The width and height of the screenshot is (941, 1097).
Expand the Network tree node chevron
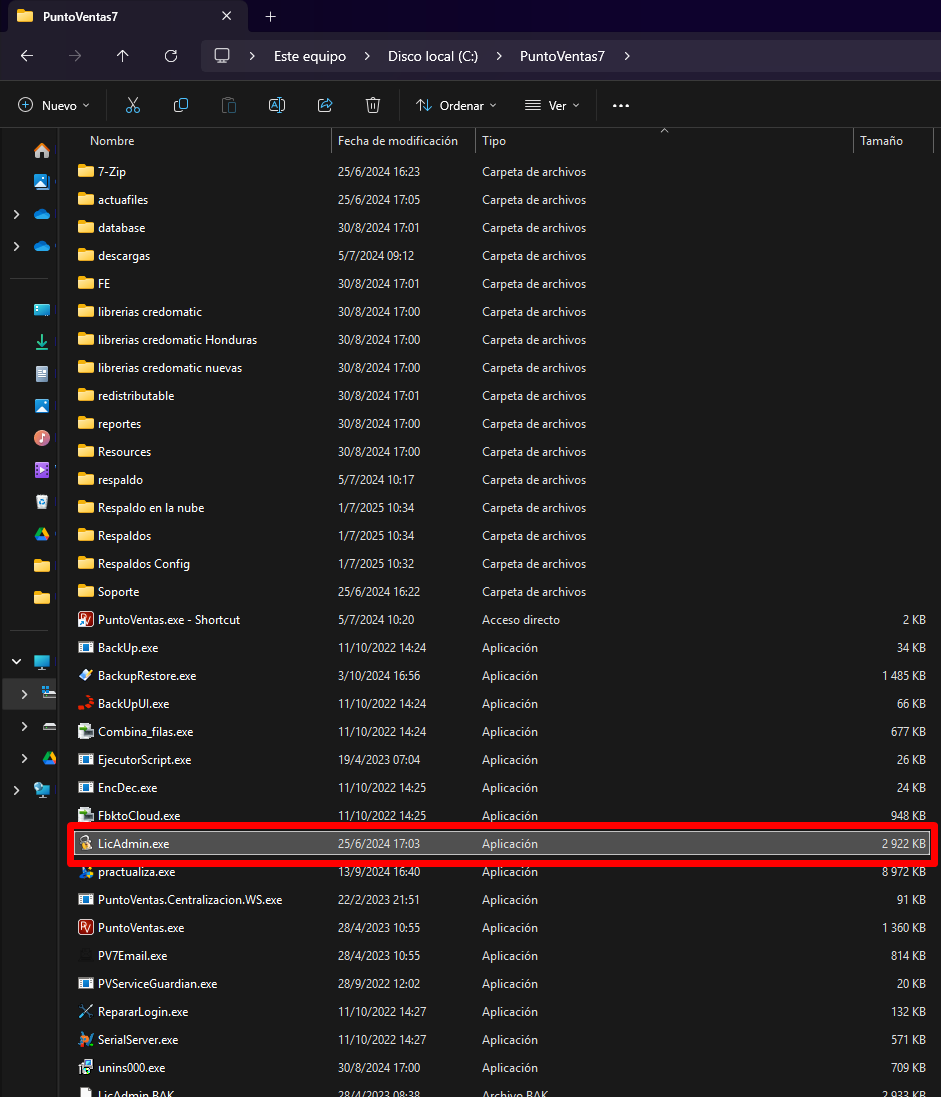[x=17, y=790]
